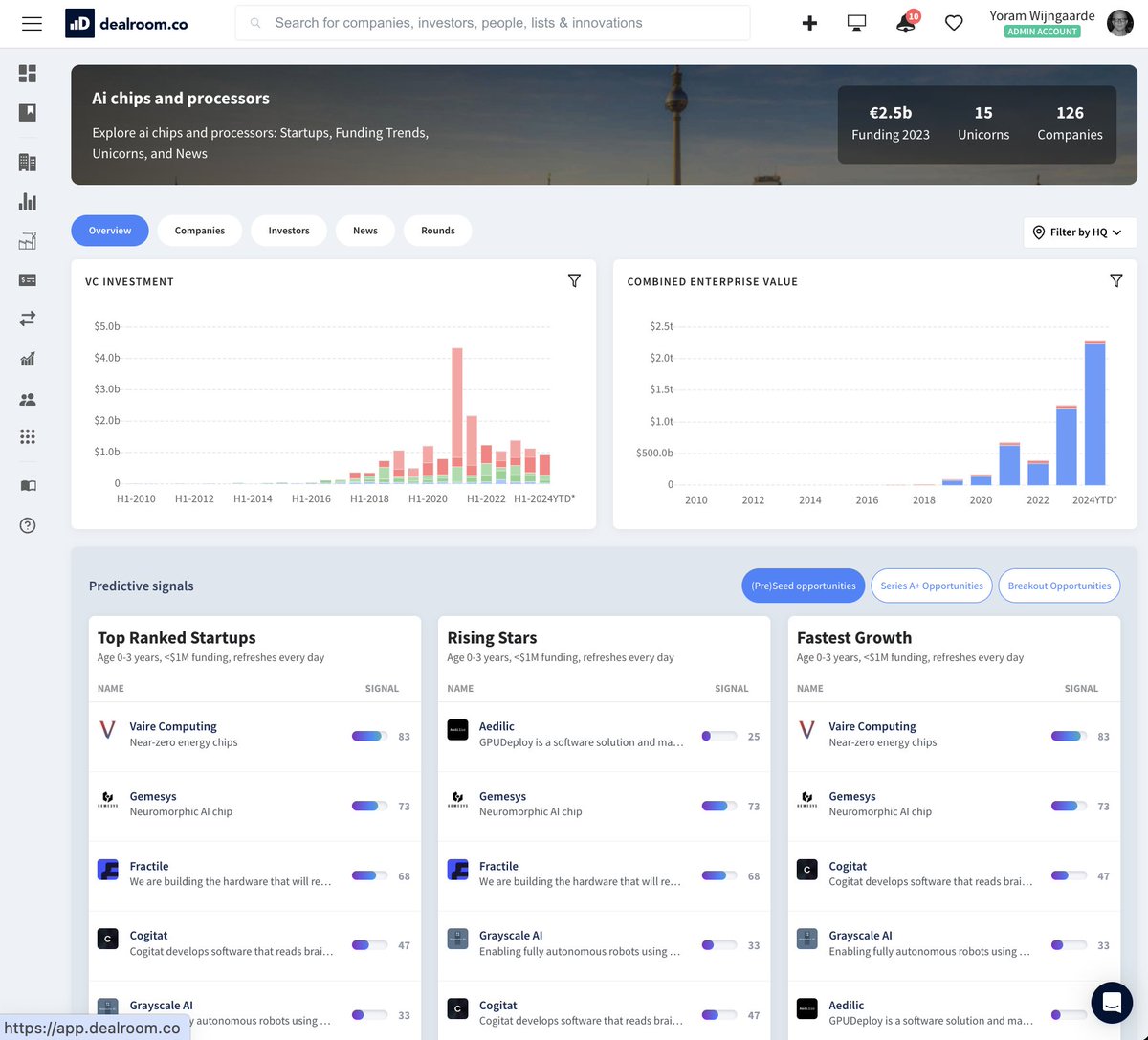
Task: Select the Overview tab
Action: pos(110,231)
